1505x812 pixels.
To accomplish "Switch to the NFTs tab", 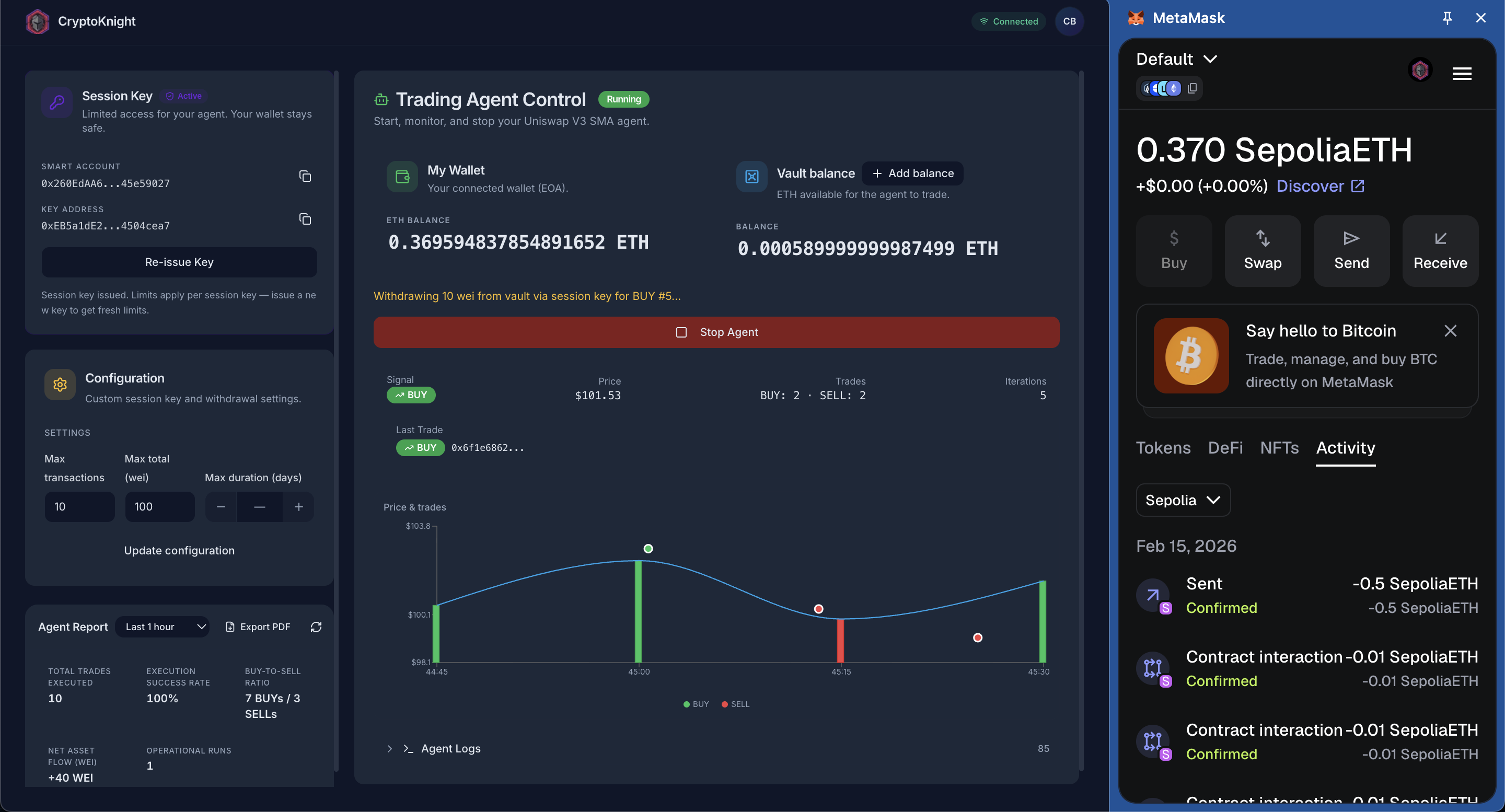I will 1279,448.
